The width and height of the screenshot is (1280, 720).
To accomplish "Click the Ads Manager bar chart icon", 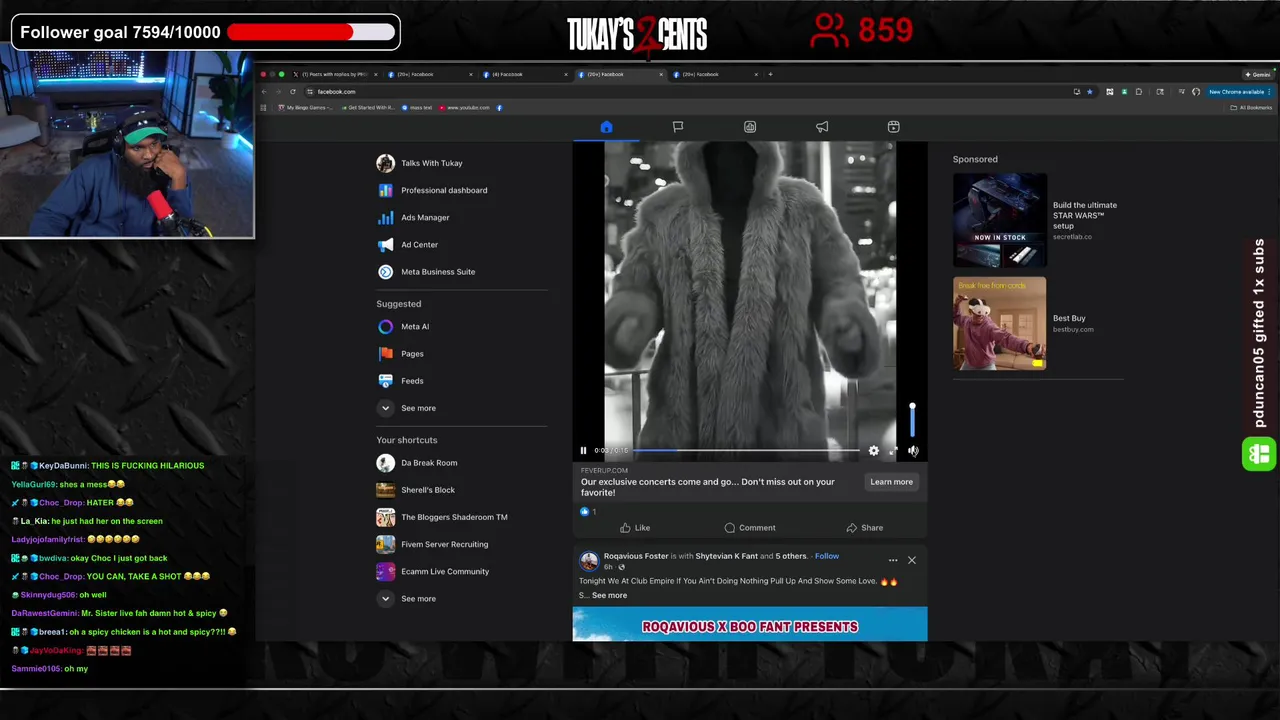I will (385, 217).
